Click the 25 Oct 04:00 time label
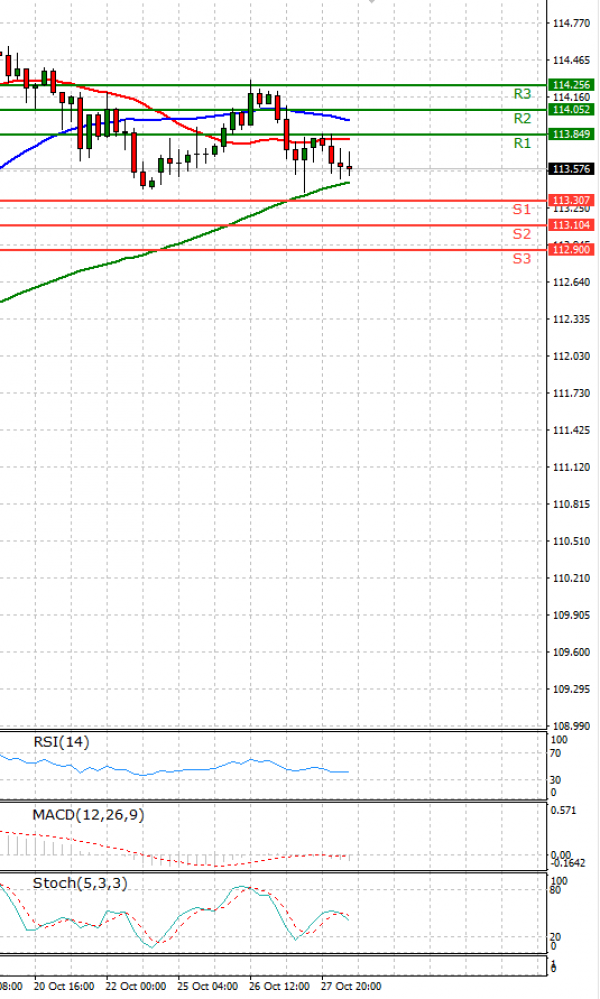600x999 pixels. (208, 986)
